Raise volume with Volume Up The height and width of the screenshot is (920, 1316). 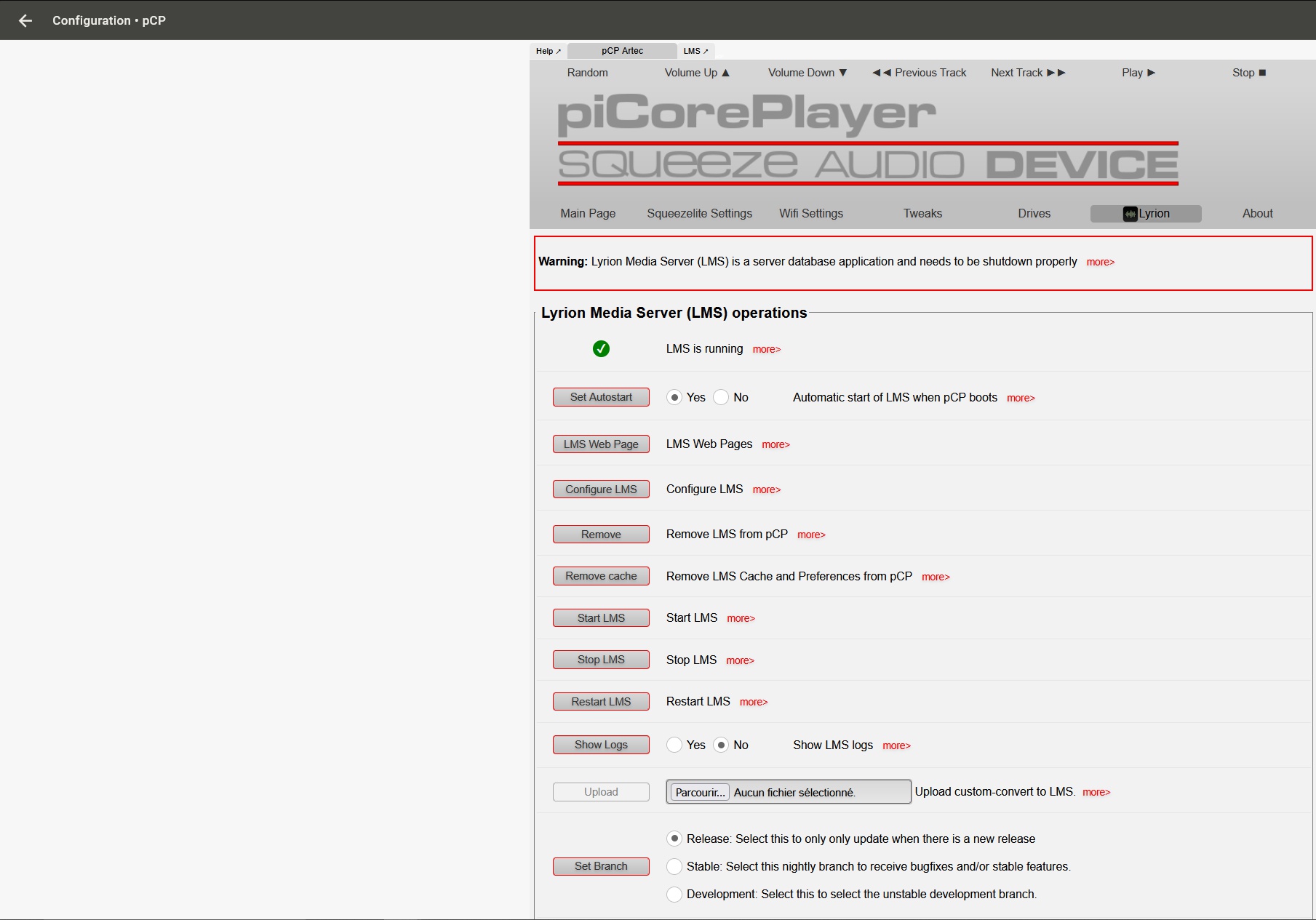click(x=697, y=73)
